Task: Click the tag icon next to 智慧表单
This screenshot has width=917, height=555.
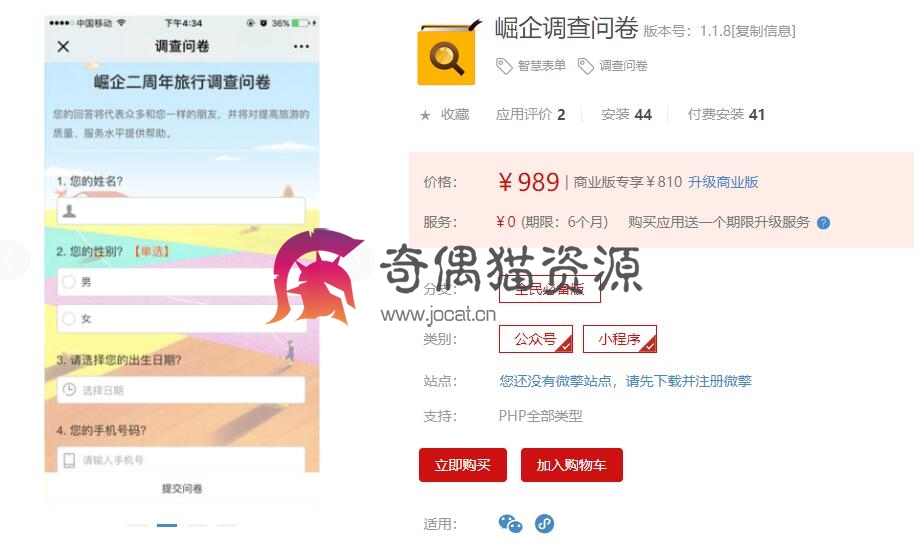Action: click(504, 66)
